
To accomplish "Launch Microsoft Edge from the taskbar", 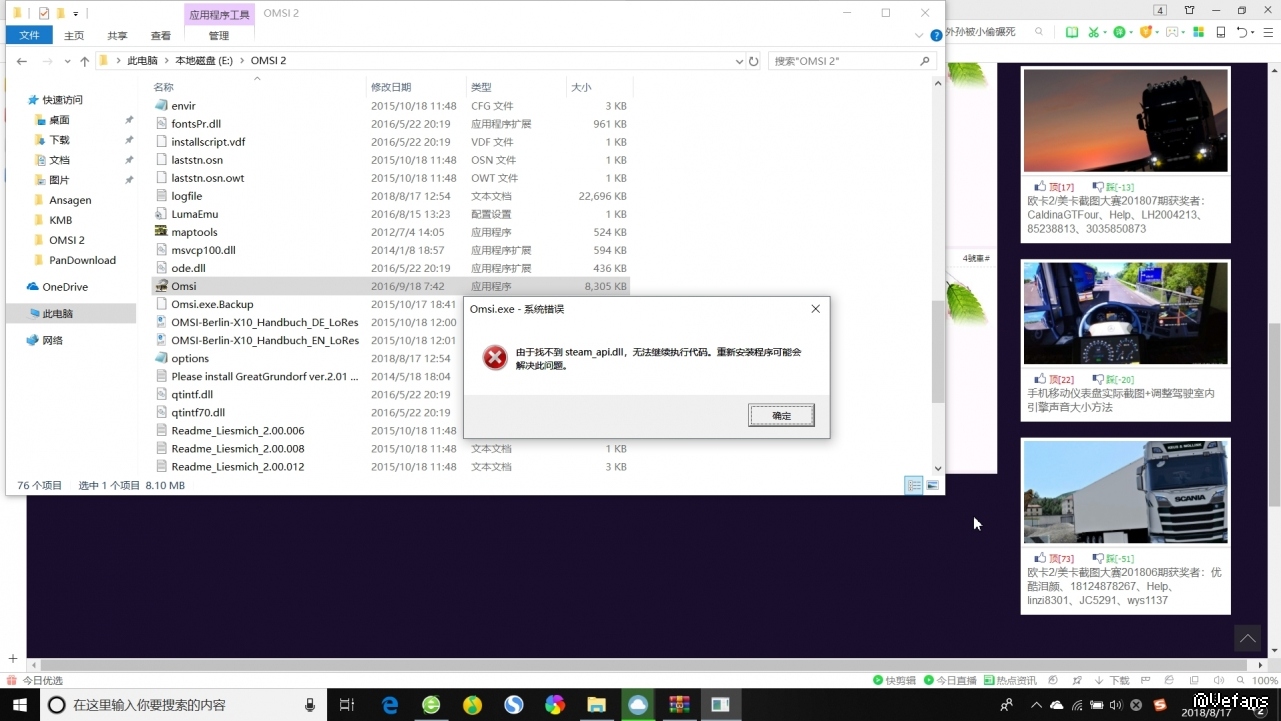I will pyautogui.click(x=390, y=705).
